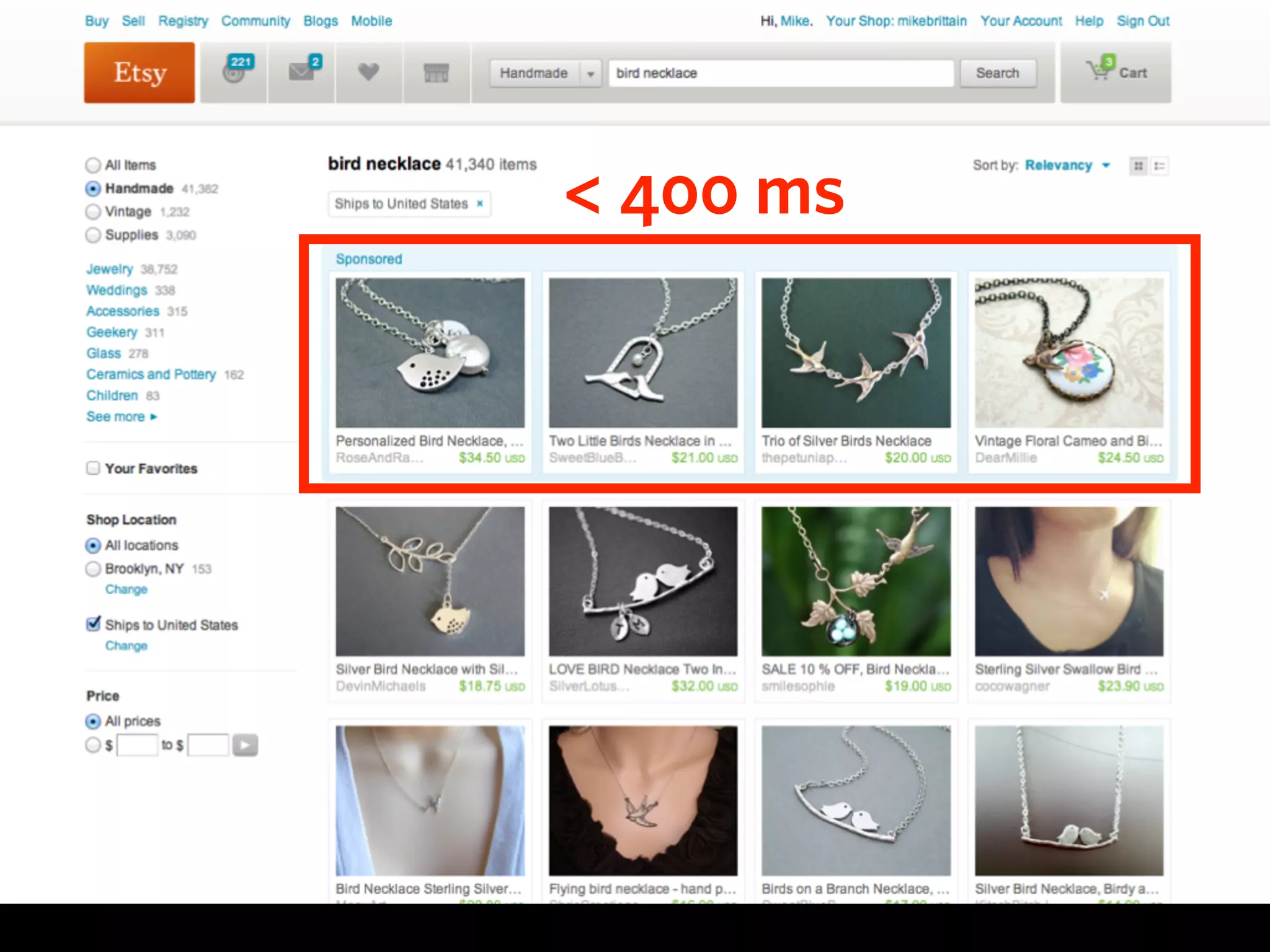Viewport: 1270px width, 952px height.
Task: Open Birds on a Branch Necklace thumbnail
Action: 856,801
